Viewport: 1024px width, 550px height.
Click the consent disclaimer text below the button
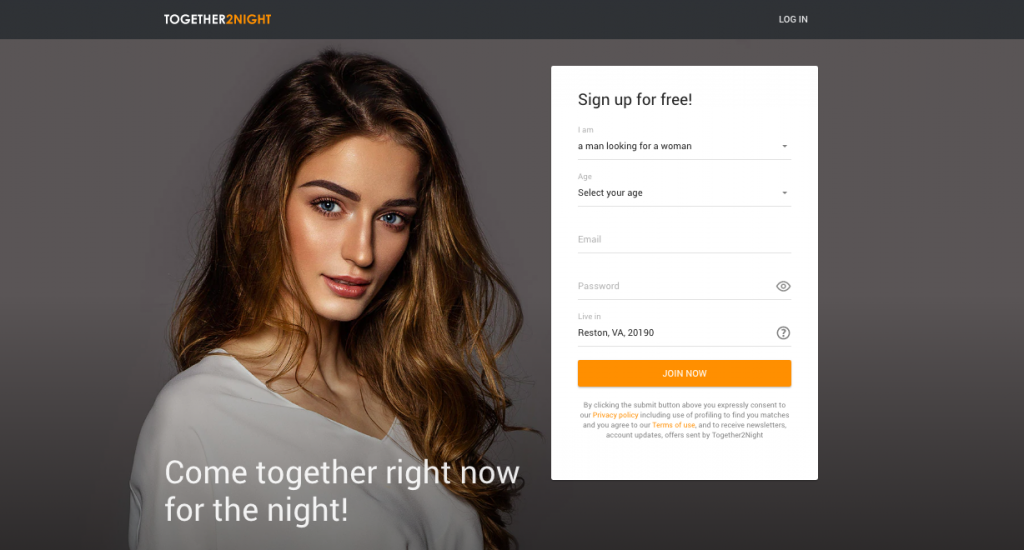pos(684,420)
